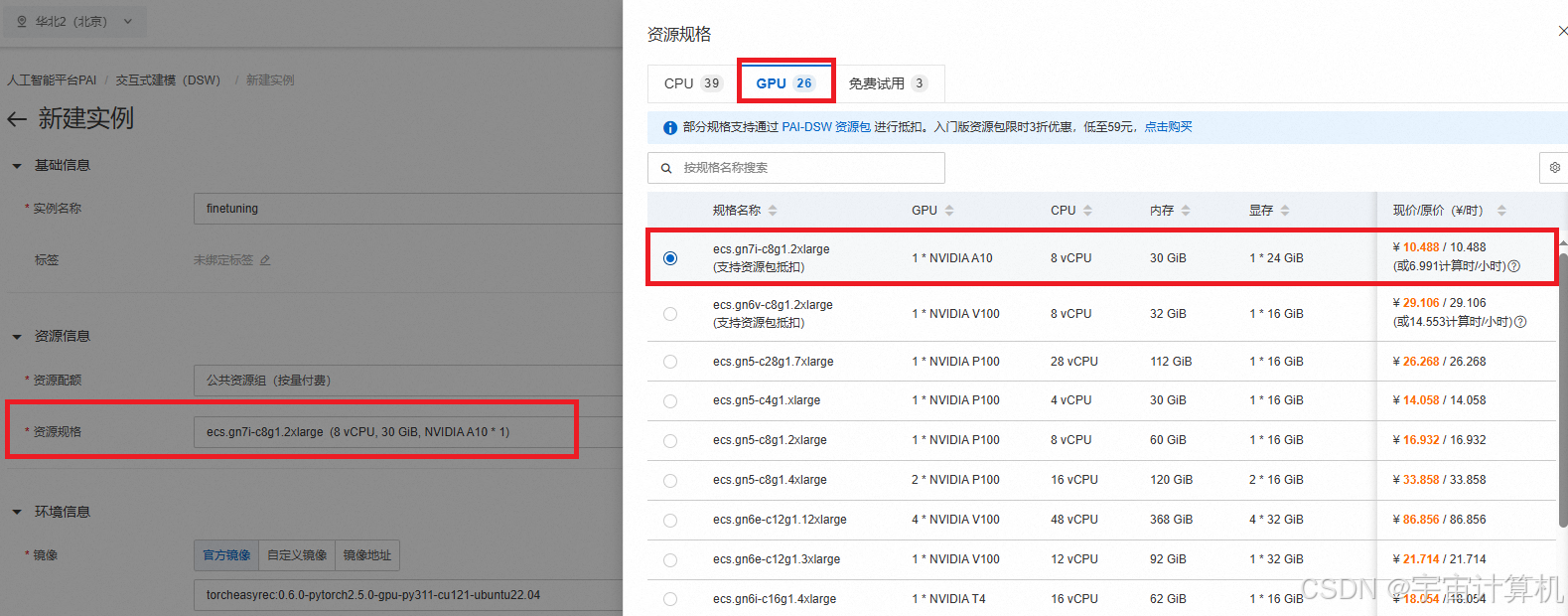Select ecs.gn6e-c12g1.3xlarge radio button
Viewport: 1568px width, 616px height.
coord(670,560)
